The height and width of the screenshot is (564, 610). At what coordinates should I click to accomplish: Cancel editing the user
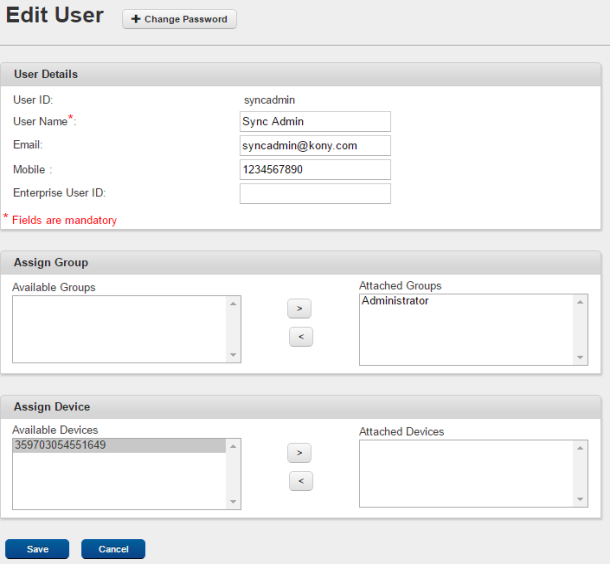click(113, 549)
